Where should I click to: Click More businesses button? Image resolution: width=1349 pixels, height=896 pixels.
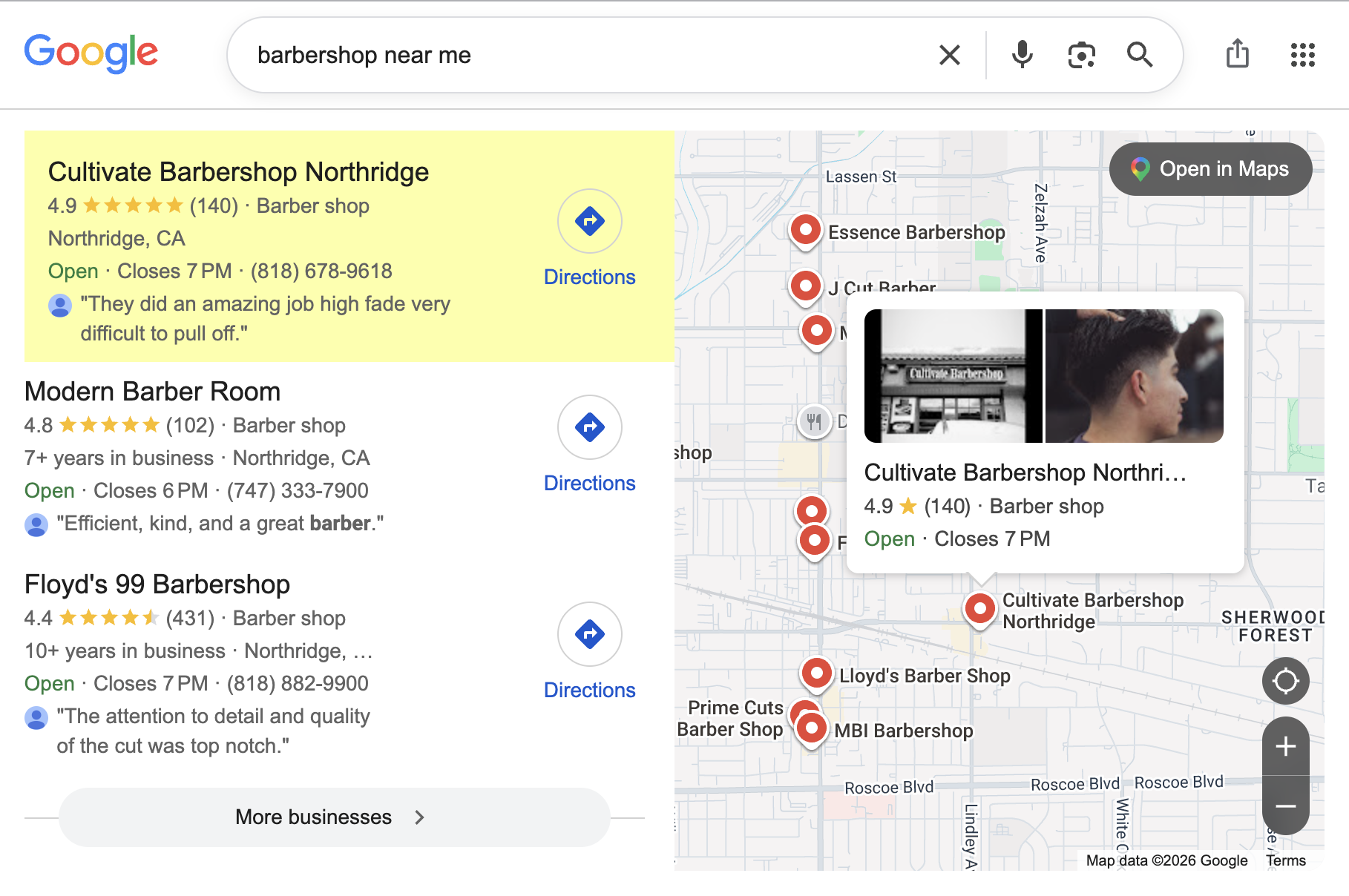(x=334, y=817)
